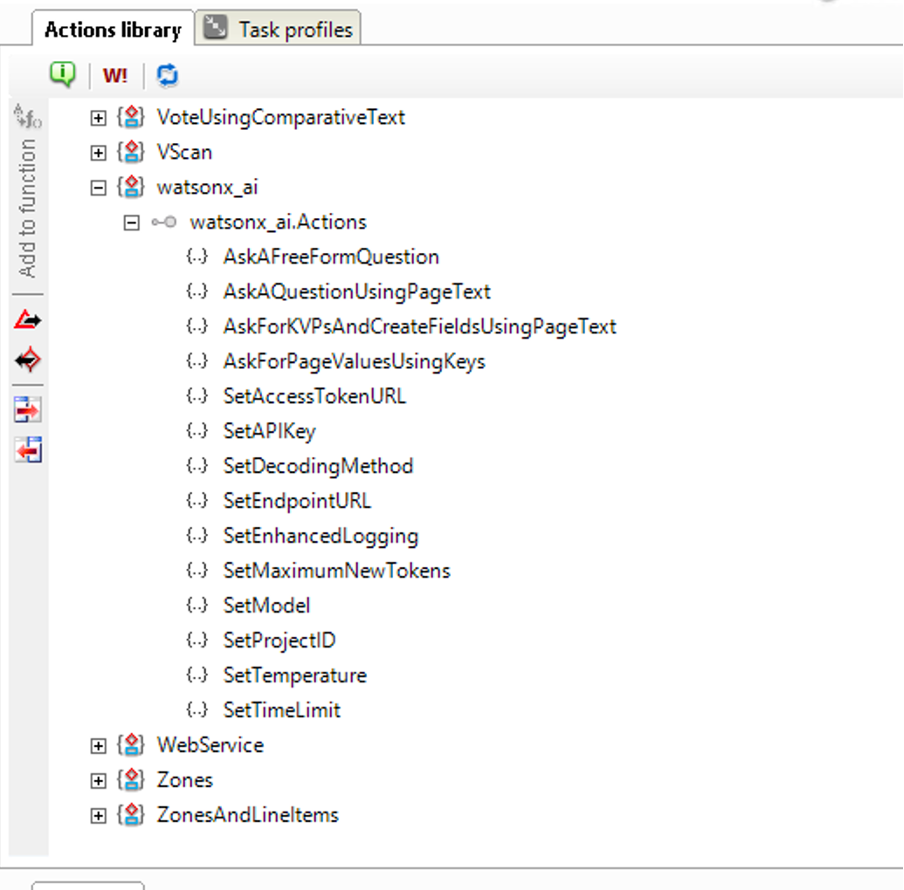Screen dimensions: 904x890
Task: Expand the VoteUsingComparativeText node
Action: (98, 118)
